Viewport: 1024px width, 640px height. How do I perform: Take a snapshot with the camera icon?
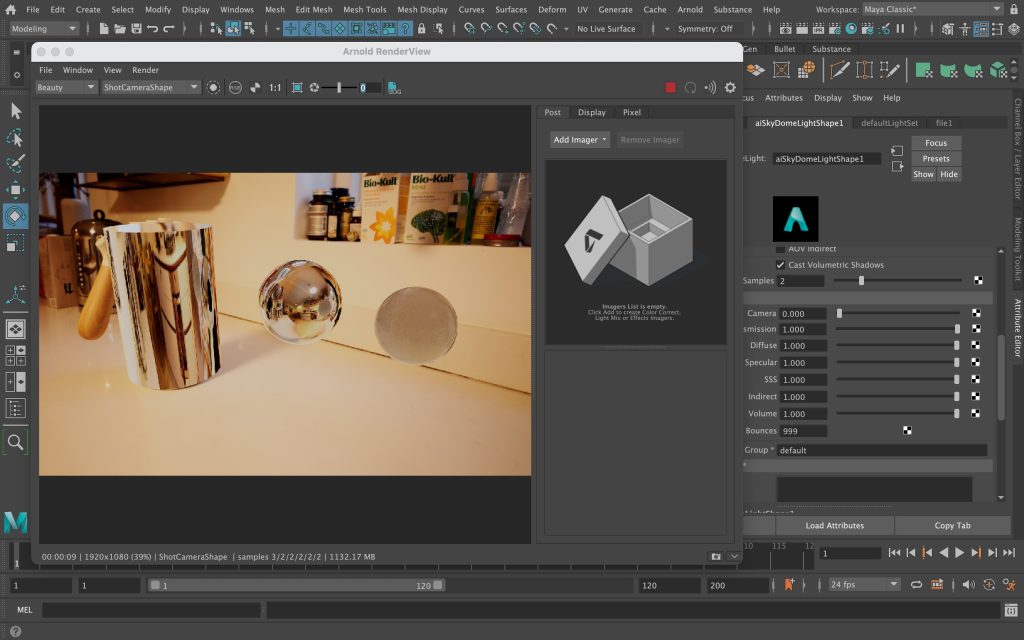click(x=716, y=556)
